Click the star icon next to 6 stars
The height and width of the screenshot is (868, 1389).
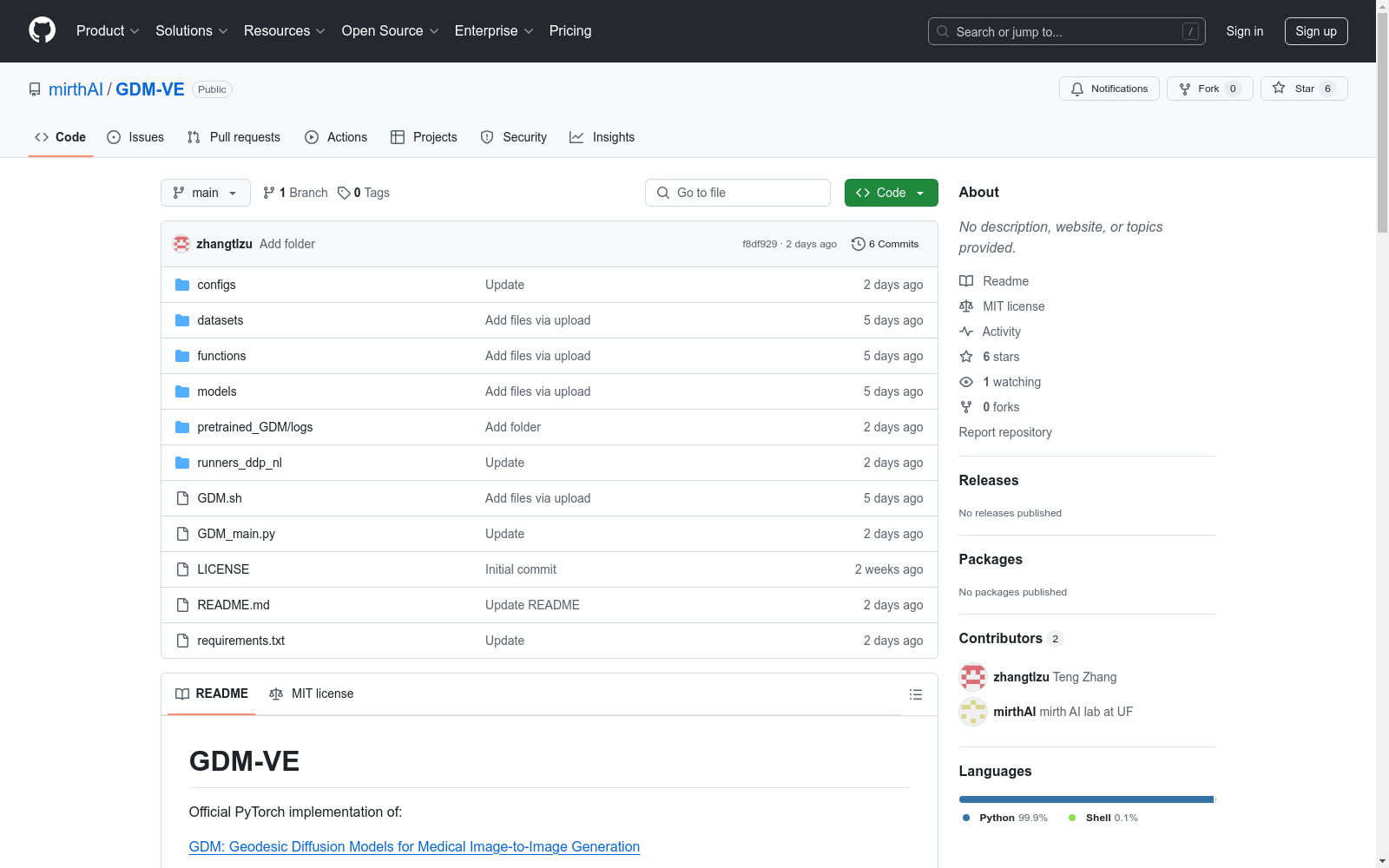pyautogui.click(x=966, y=357)
